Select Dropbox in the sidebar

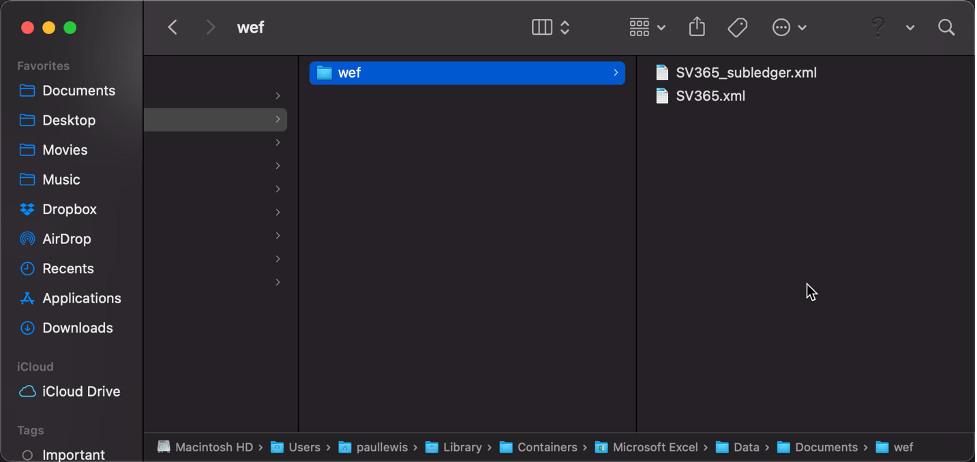click(69, 209)
